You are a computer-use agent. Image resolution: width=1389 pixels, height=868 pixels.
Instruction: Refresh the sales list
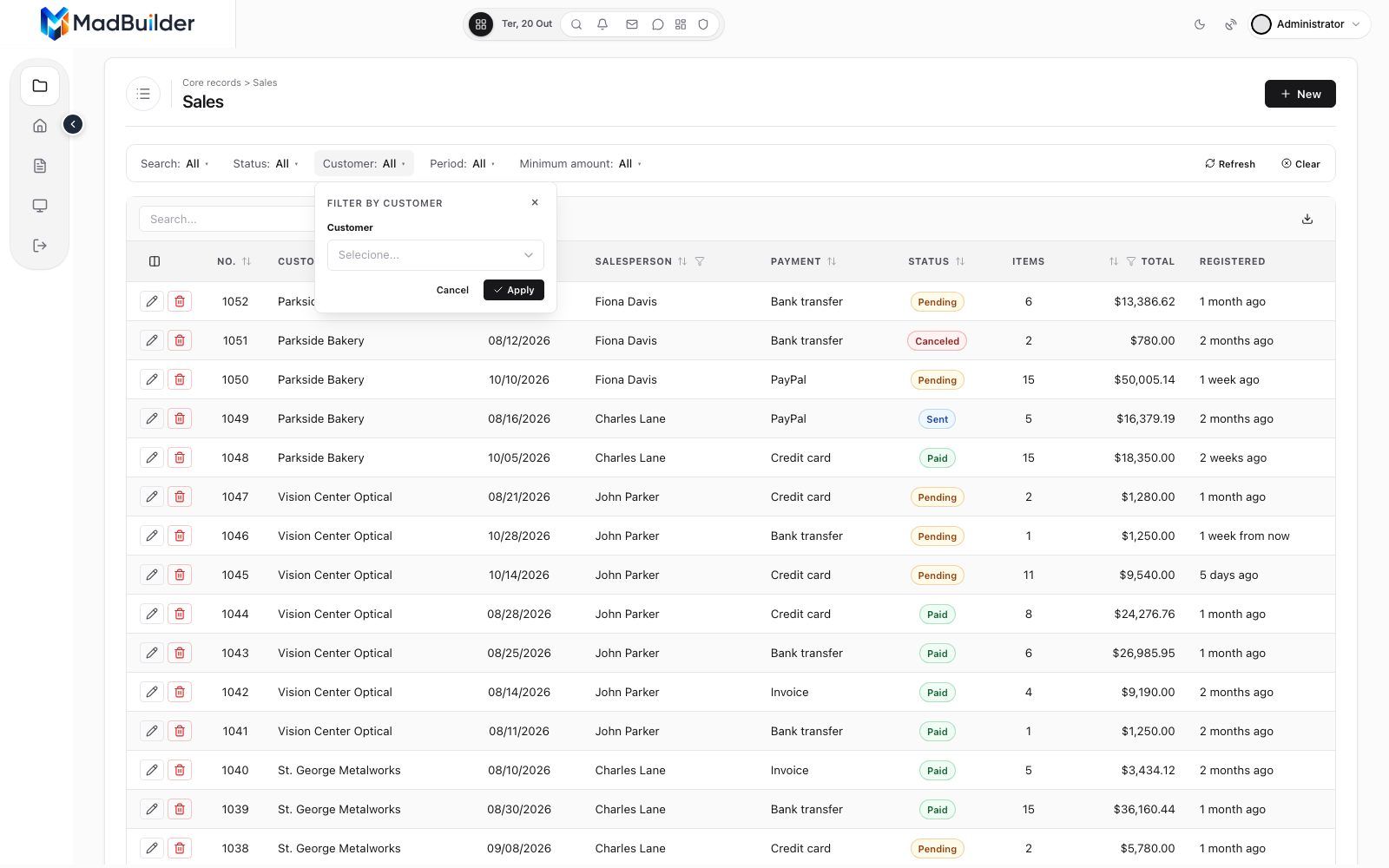point(1230,164)
